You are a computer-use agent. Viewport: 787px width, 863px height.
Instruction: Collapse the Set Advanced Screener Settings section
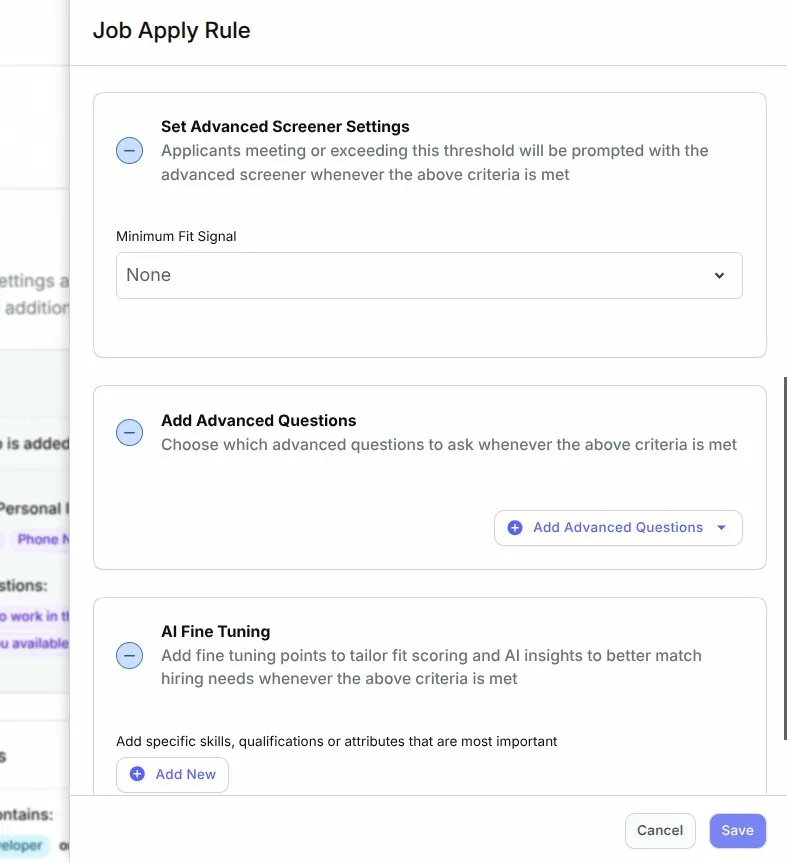129,151
